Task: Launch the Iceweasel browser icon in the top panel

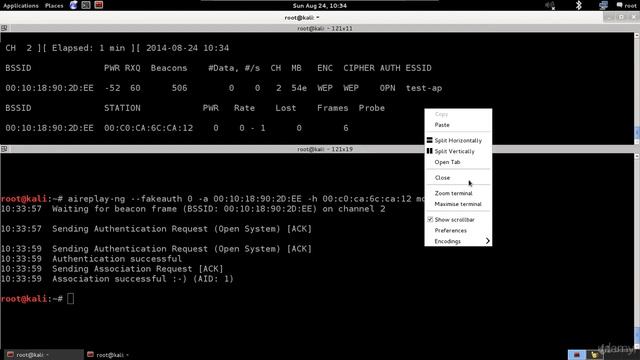Action: 73,5
